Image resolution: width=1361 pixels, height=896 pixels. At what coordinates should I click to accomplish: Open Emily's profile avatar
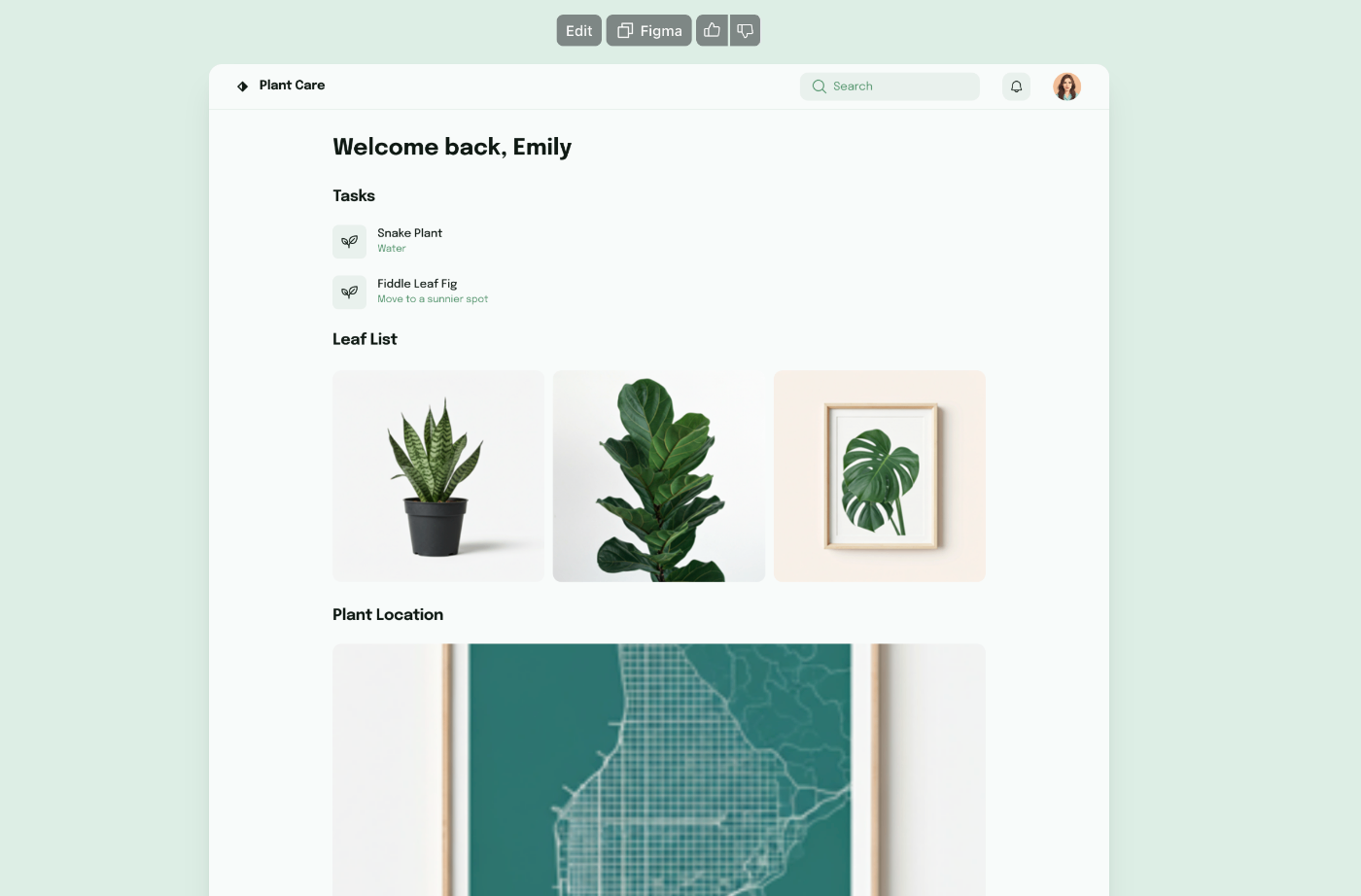click(x=1066, y=86)
